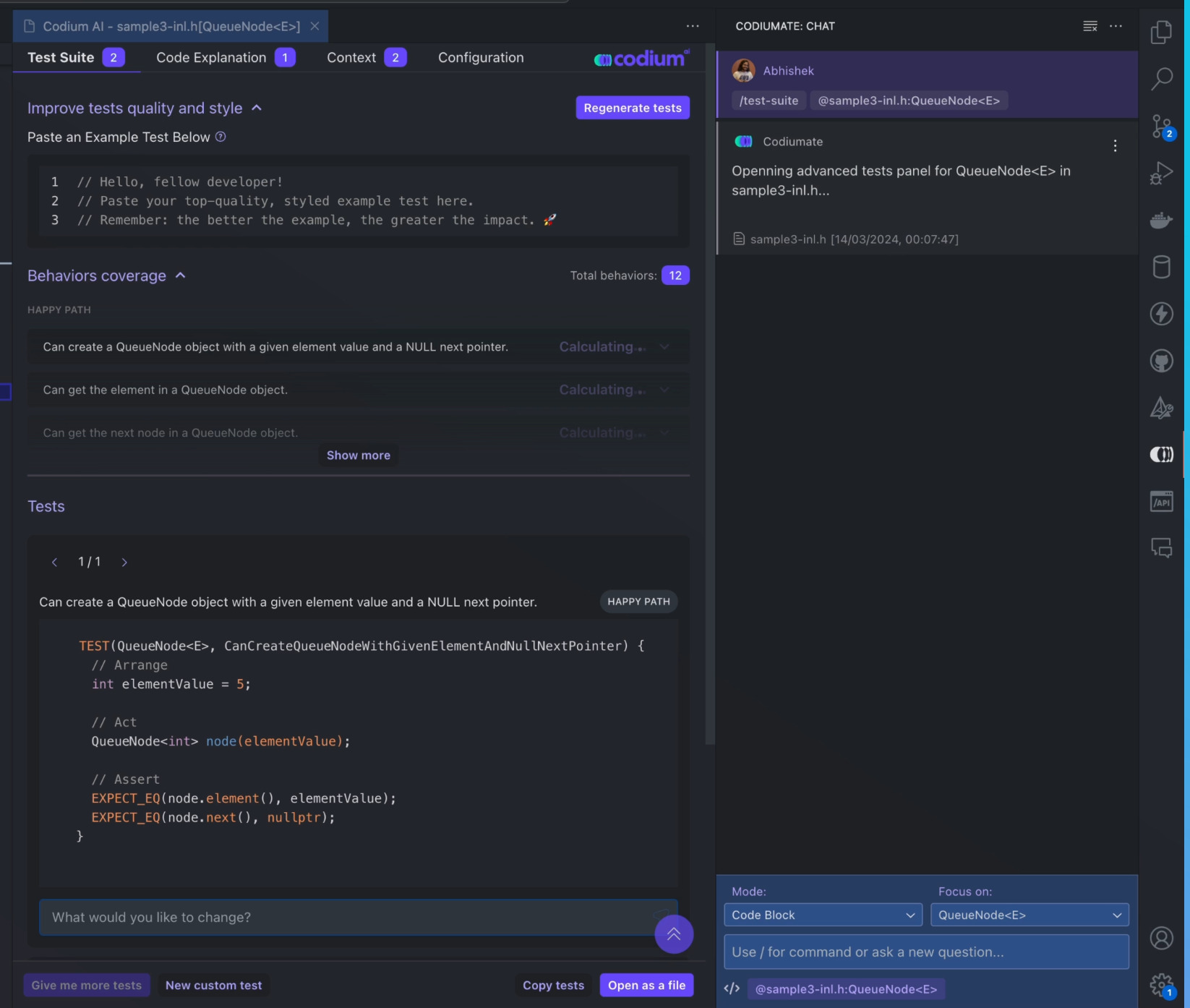Open the Docker whale icon
Viewport: 1190px width, 1008px height.
(x=1161, y=220)
